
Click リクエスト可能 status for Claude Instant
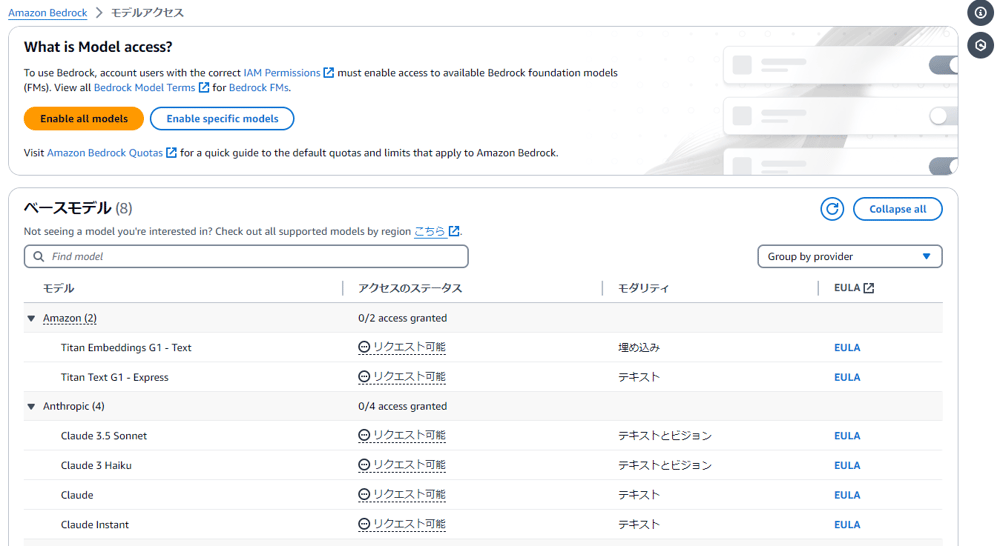[409, 524]
